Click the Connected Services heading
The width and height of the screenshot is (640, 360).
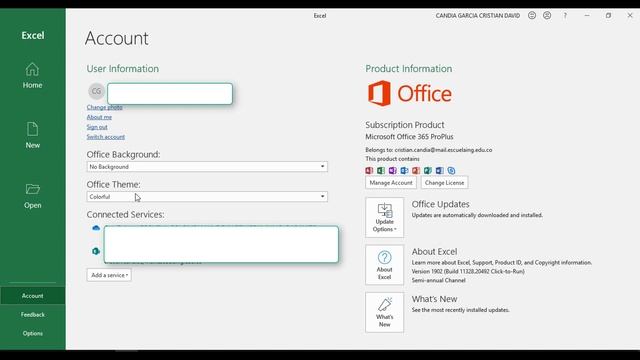(x=125, y=214)
